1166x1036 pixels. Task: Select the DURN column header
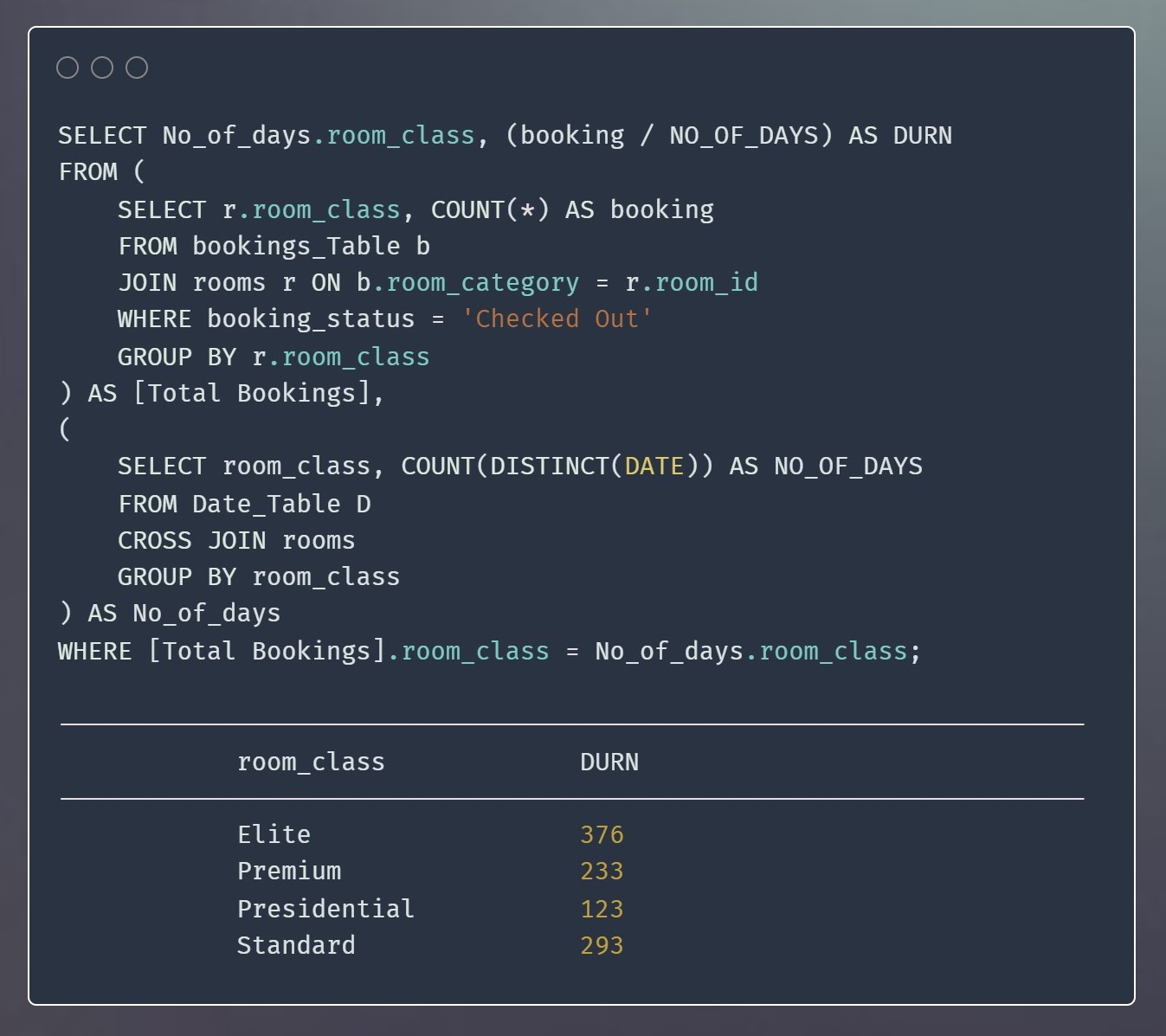point(609,763)
